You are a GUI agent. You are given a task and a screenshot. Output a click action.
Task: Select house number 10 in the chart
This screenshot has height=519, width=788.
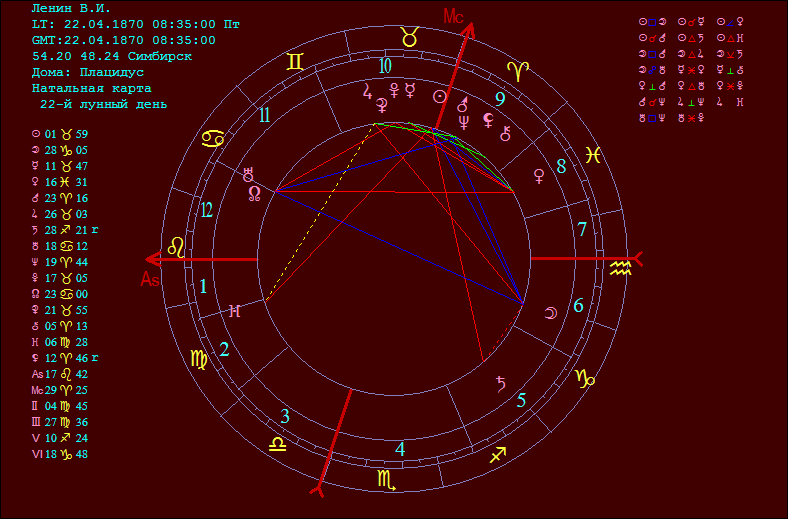point(385,67)
